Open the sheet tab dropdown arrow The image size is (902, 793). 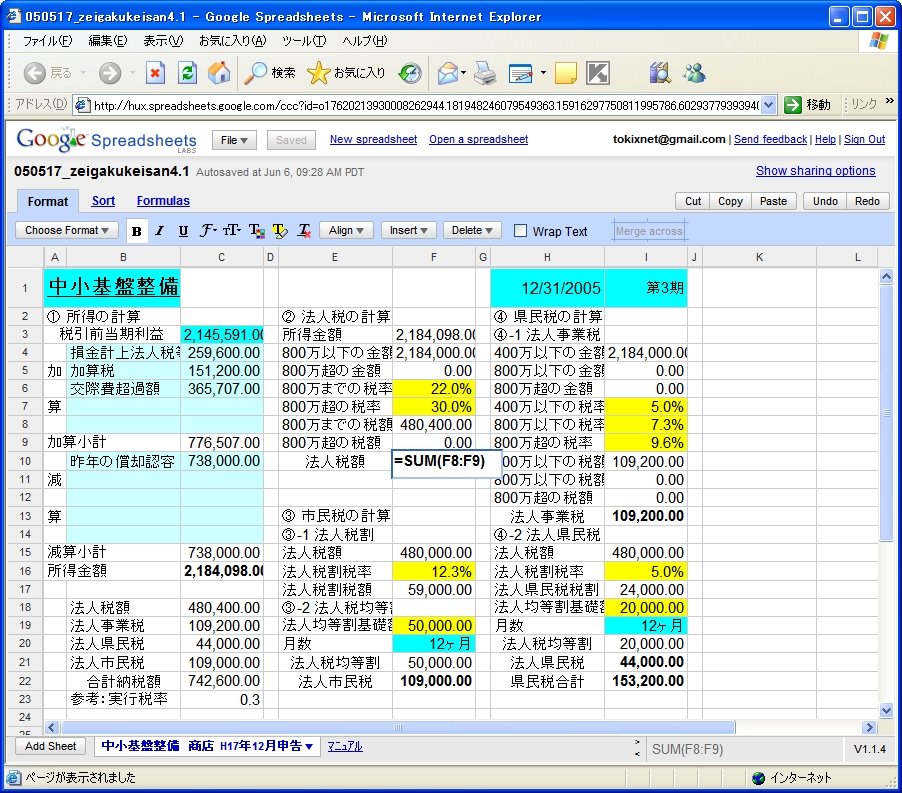309,746
